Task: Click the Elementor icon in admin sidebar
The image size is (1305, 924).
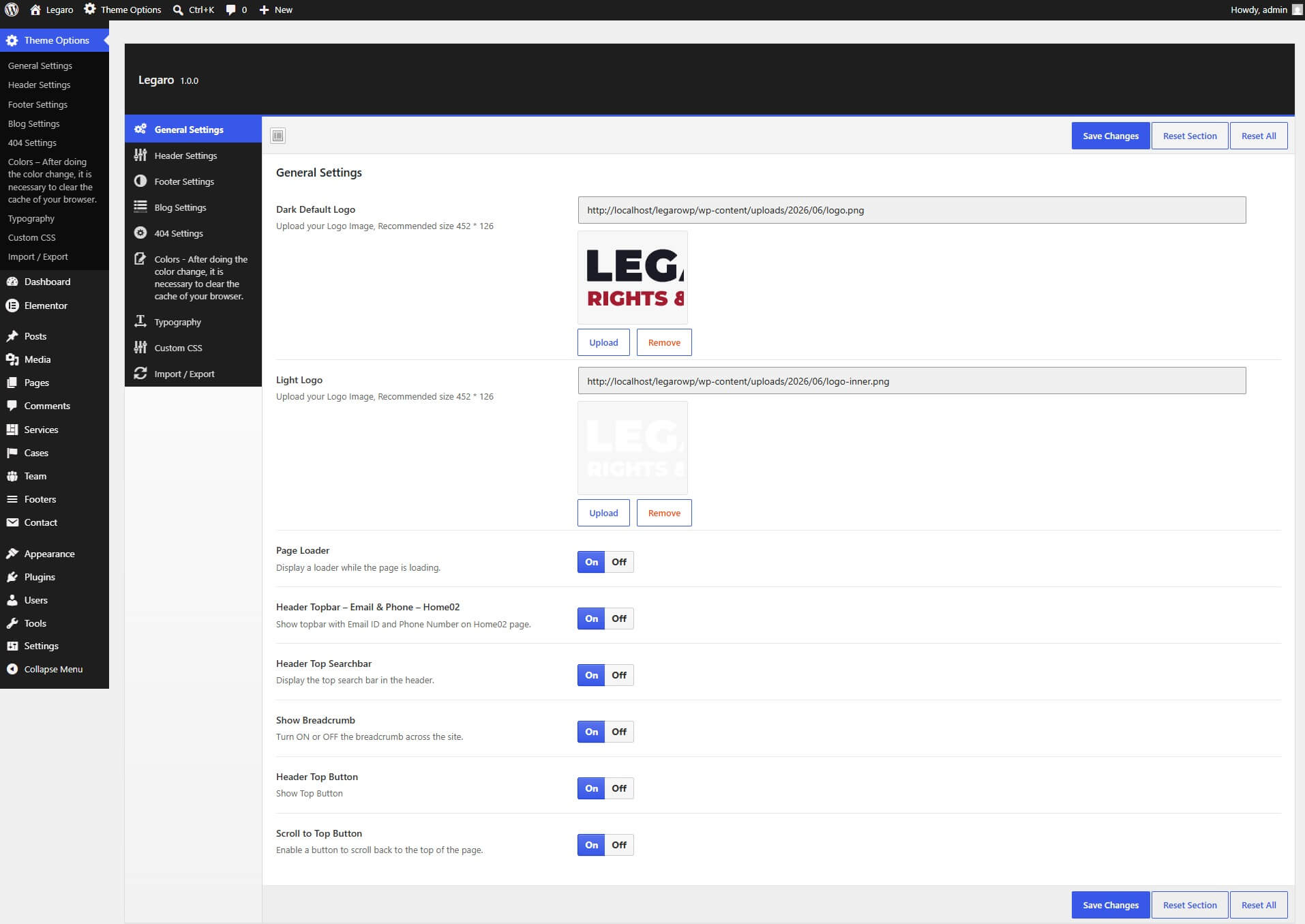Action: (x=12, y=305)
